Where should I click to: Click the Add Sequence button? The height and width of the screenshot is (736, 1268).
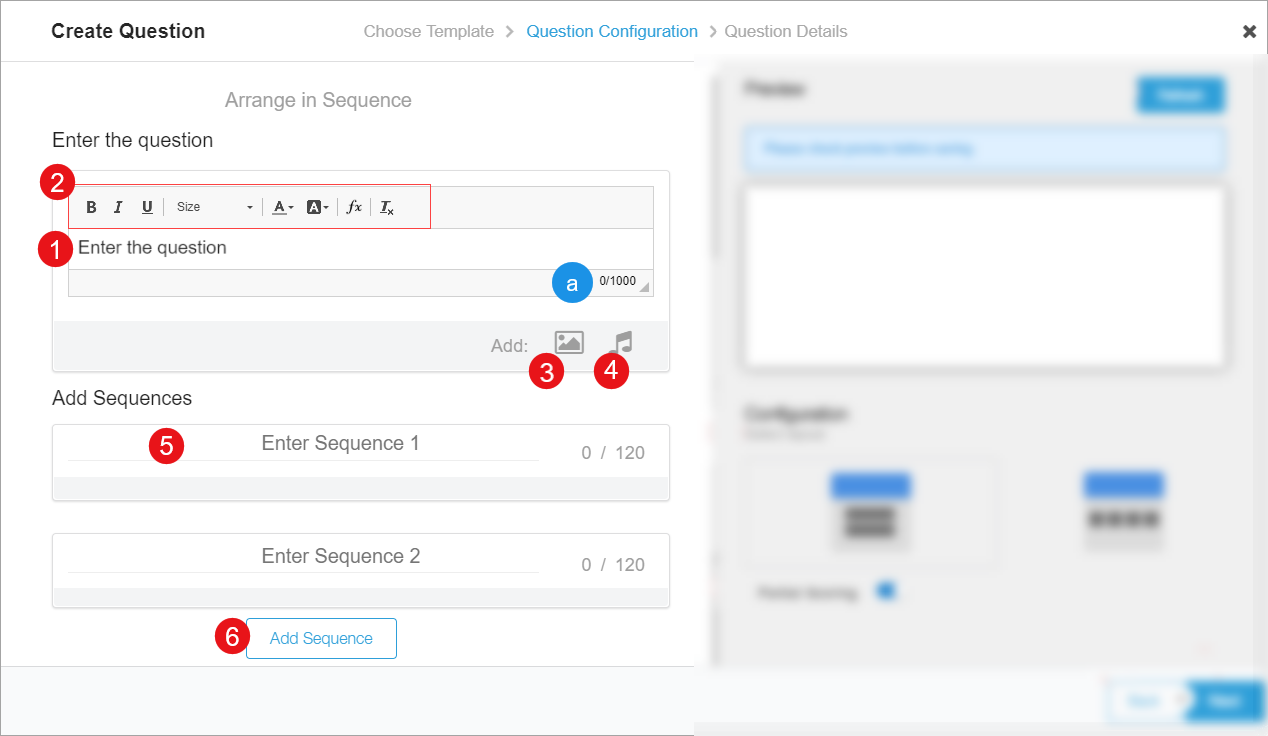(x=321, y=638)
